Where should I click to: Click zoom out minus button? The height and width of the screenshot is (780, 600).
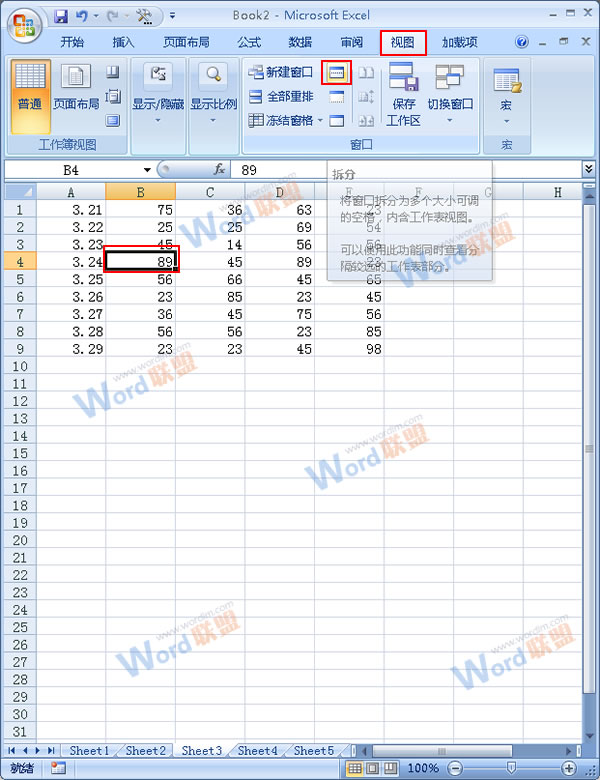[x=455, y=768]
